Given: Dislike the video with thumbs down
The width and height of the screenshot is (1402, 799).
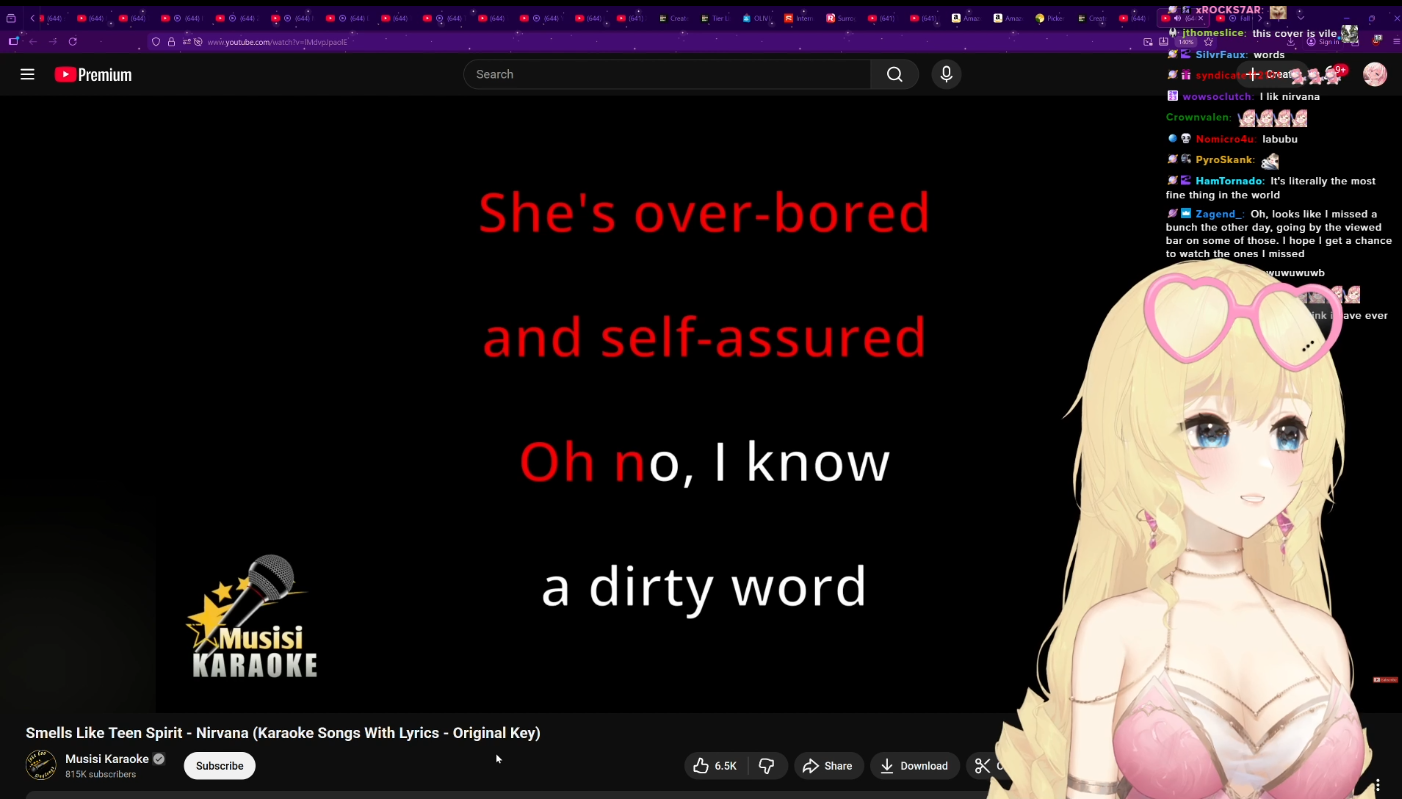Looking at the screenshot, I should [767, 766].
